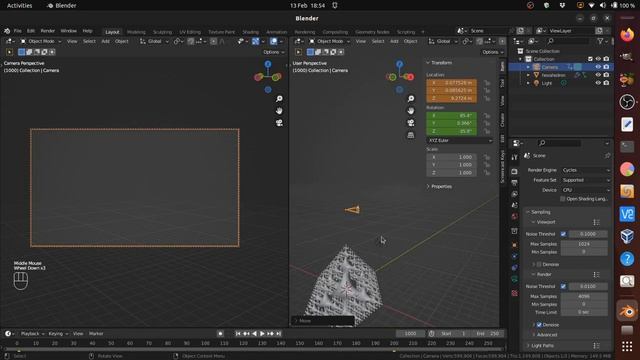
Task: Switch perspective/orthographic grid icon in right viewport
Action: pyautogui.click(x=411, y=135)
